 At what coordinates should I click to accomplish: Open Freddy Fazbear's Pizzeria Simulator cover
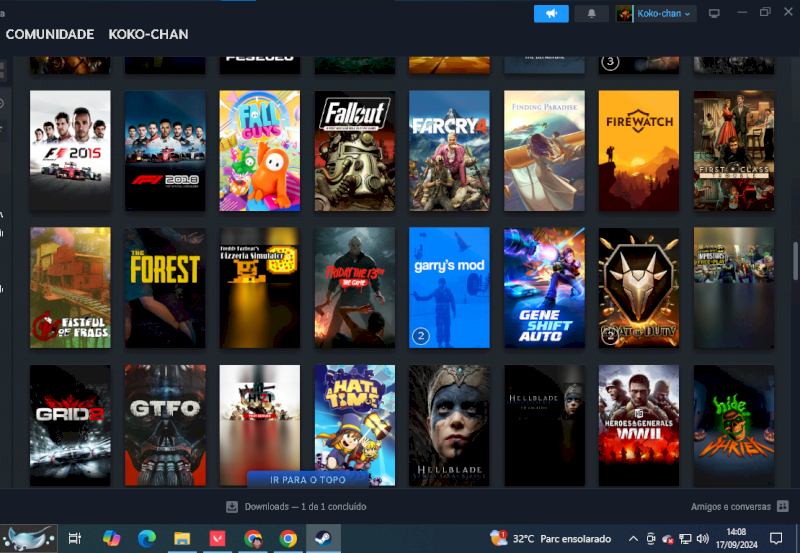point(260,288)
